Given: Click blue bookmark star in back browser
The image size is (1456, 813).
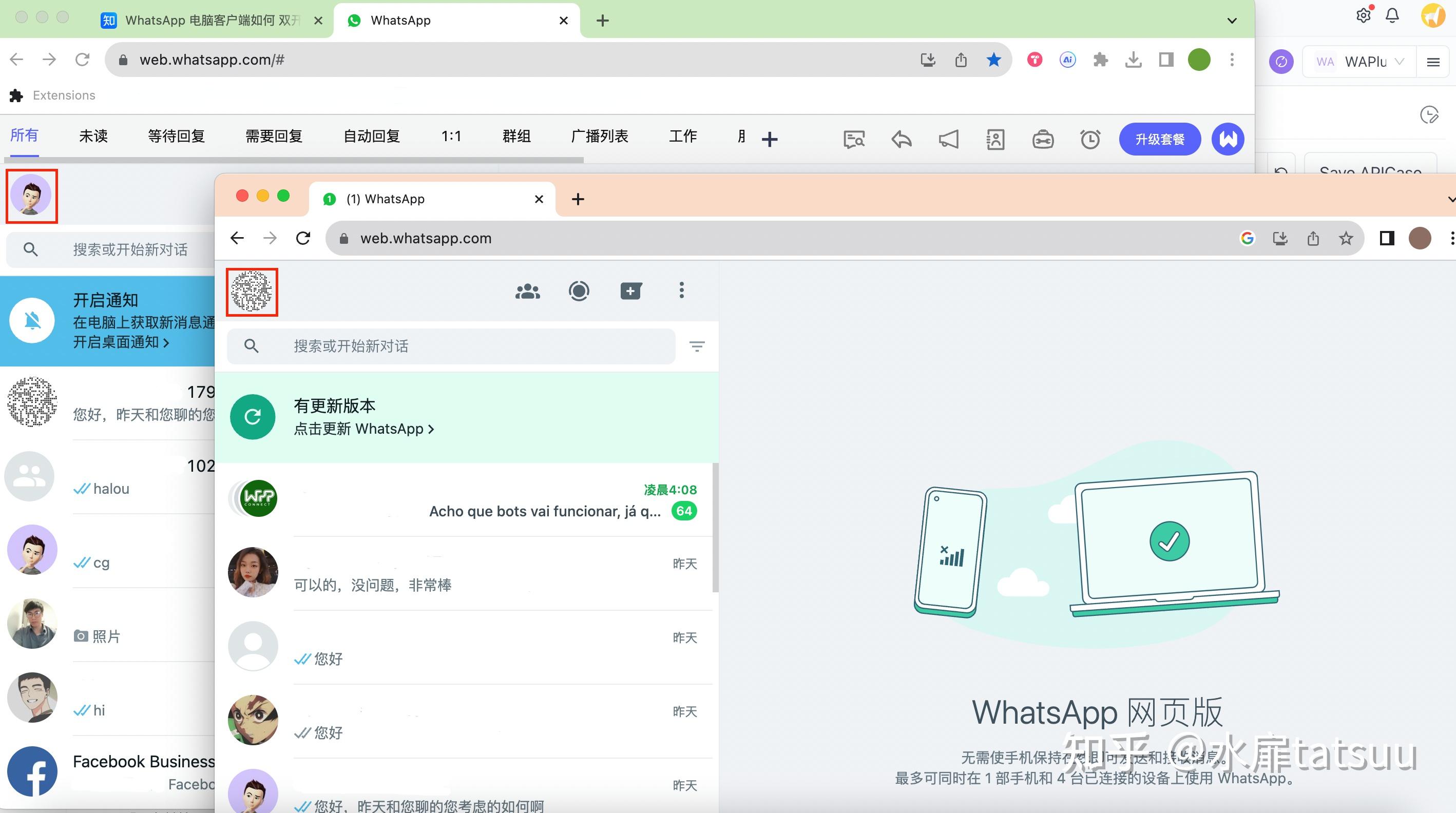Looking at the screenshot, I should pyautogui.click(x=993, y=60).
